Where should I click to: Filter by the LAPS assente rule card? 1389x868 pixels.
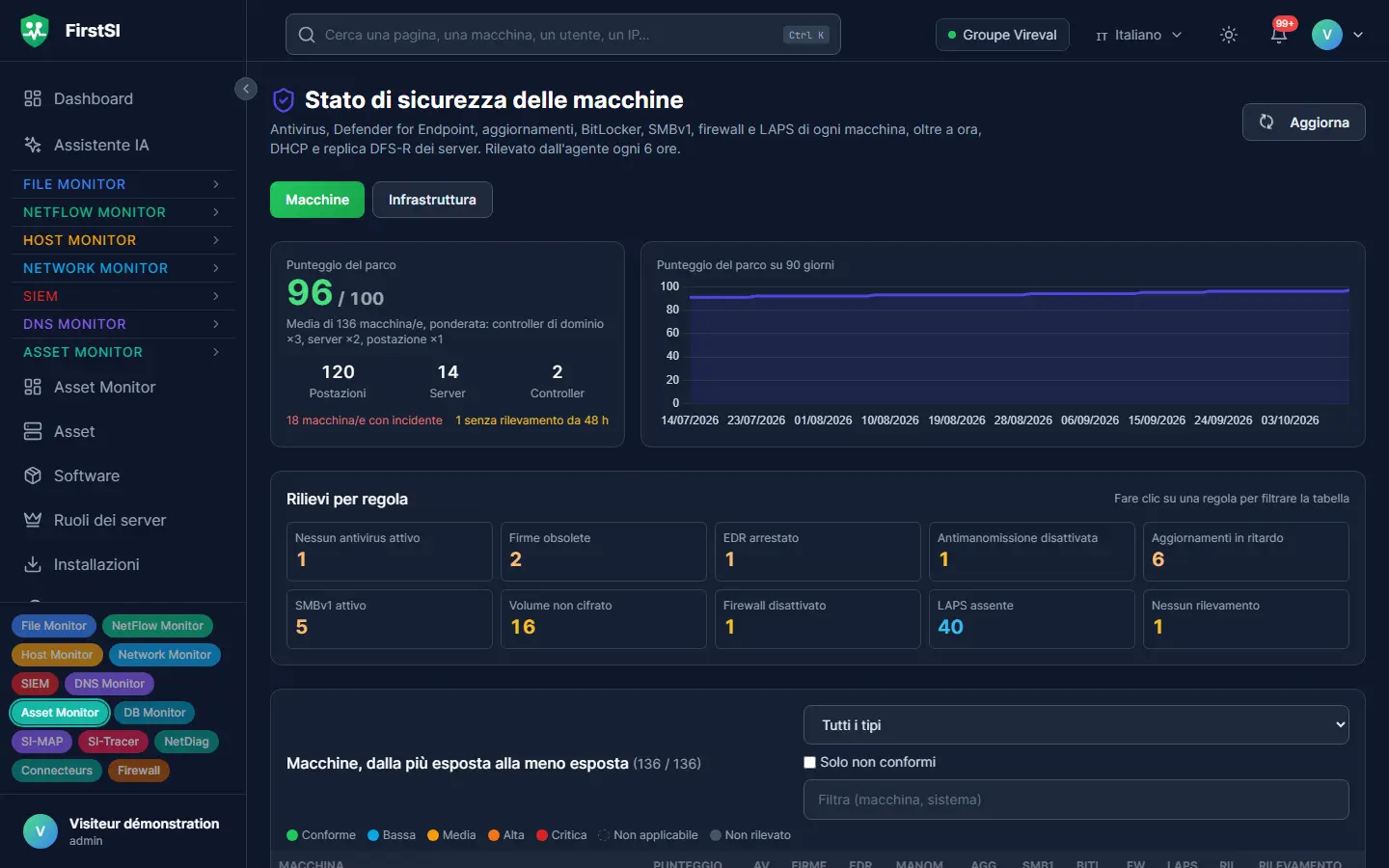tap(1031, 619)
